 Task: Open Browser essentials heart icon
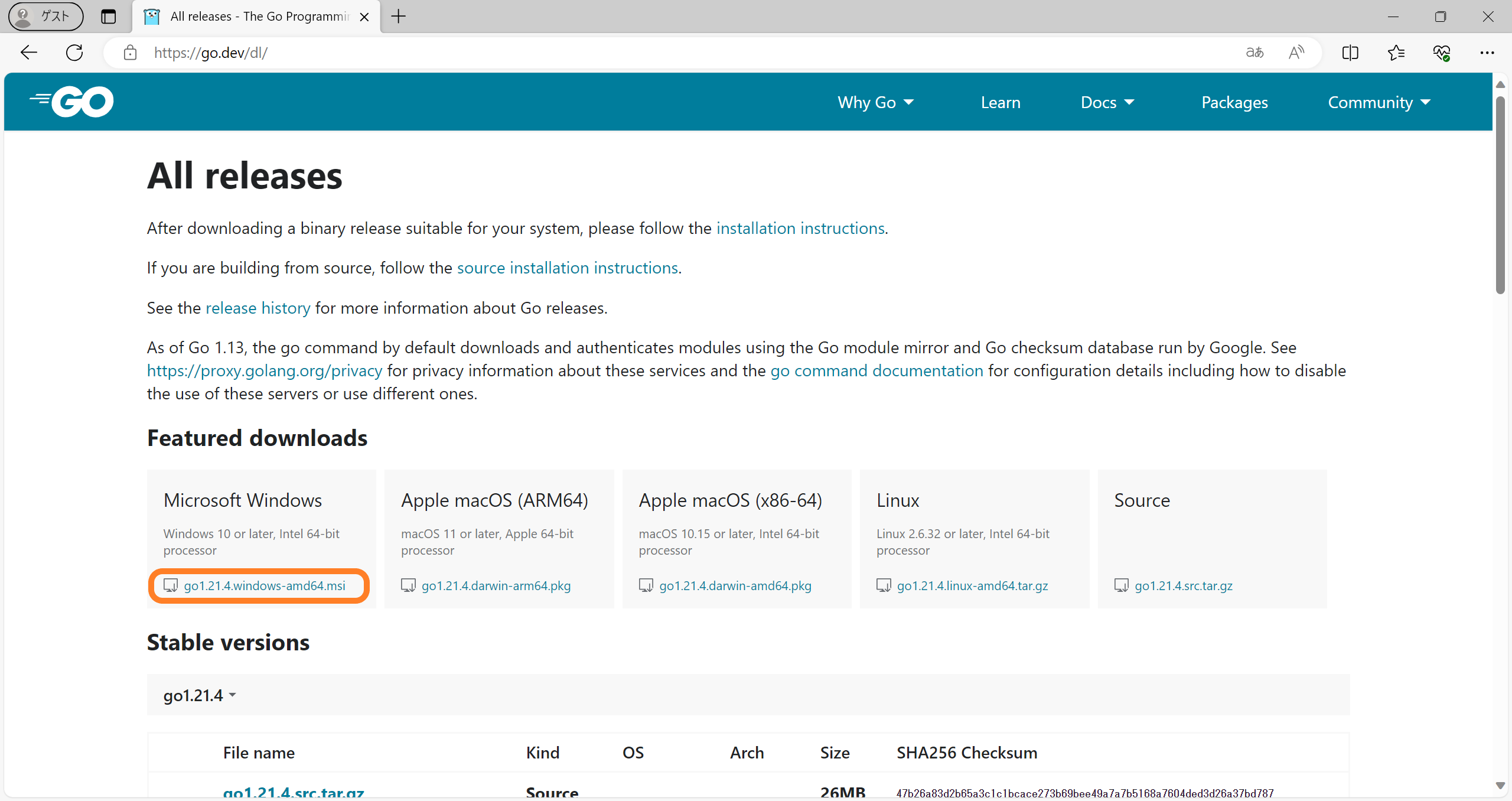pyautogui.click(x=1442, y=53)
